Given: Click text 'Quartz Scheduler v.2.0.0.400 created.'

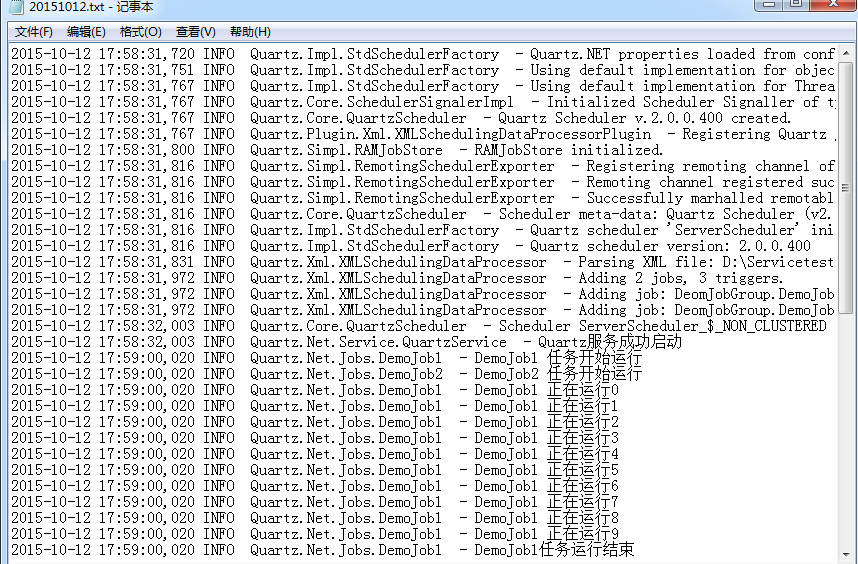Looking at the screenshot, I should (x=645, y=118).
